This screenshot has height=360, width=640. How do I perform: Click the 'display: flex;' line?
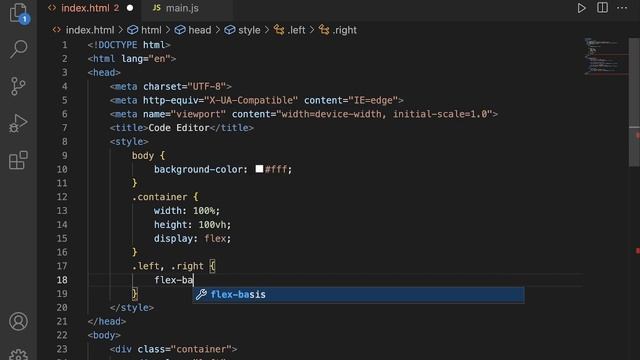[x=192, y=238]
